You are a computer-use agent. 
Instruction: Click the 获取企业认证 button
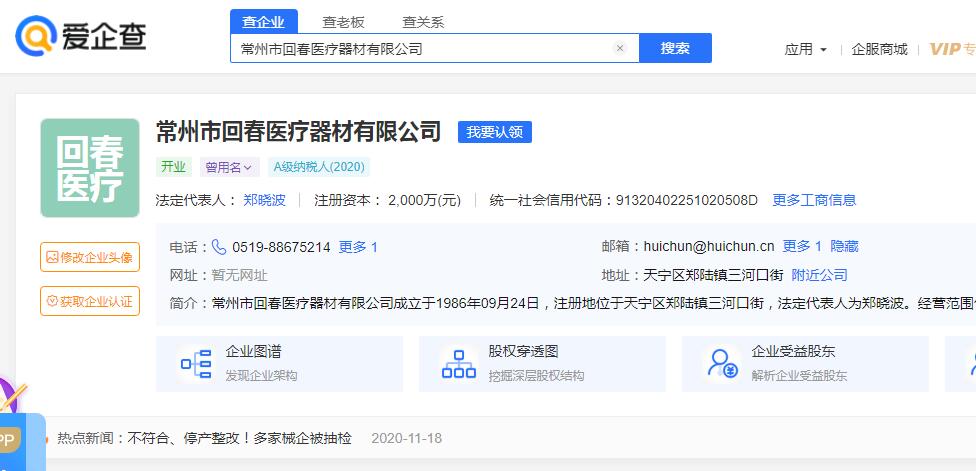pos(90,301)
